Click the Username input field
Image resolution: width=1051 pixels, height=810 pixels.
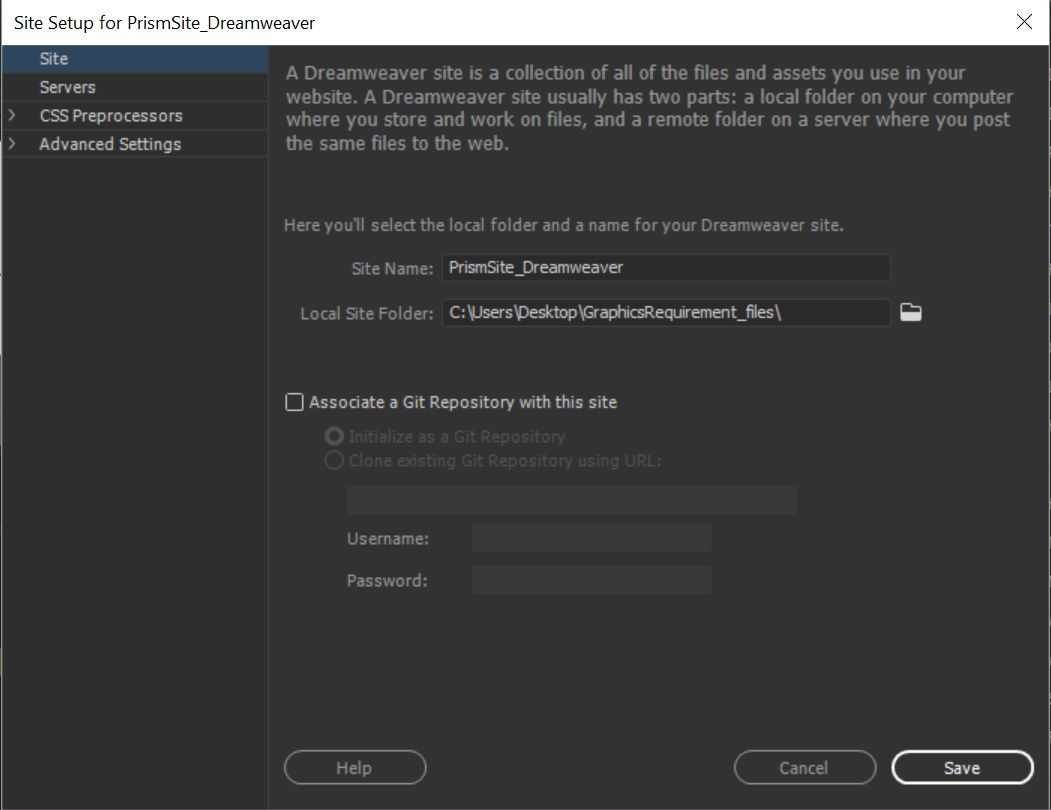pyautogui.click(x=591, y=538)
